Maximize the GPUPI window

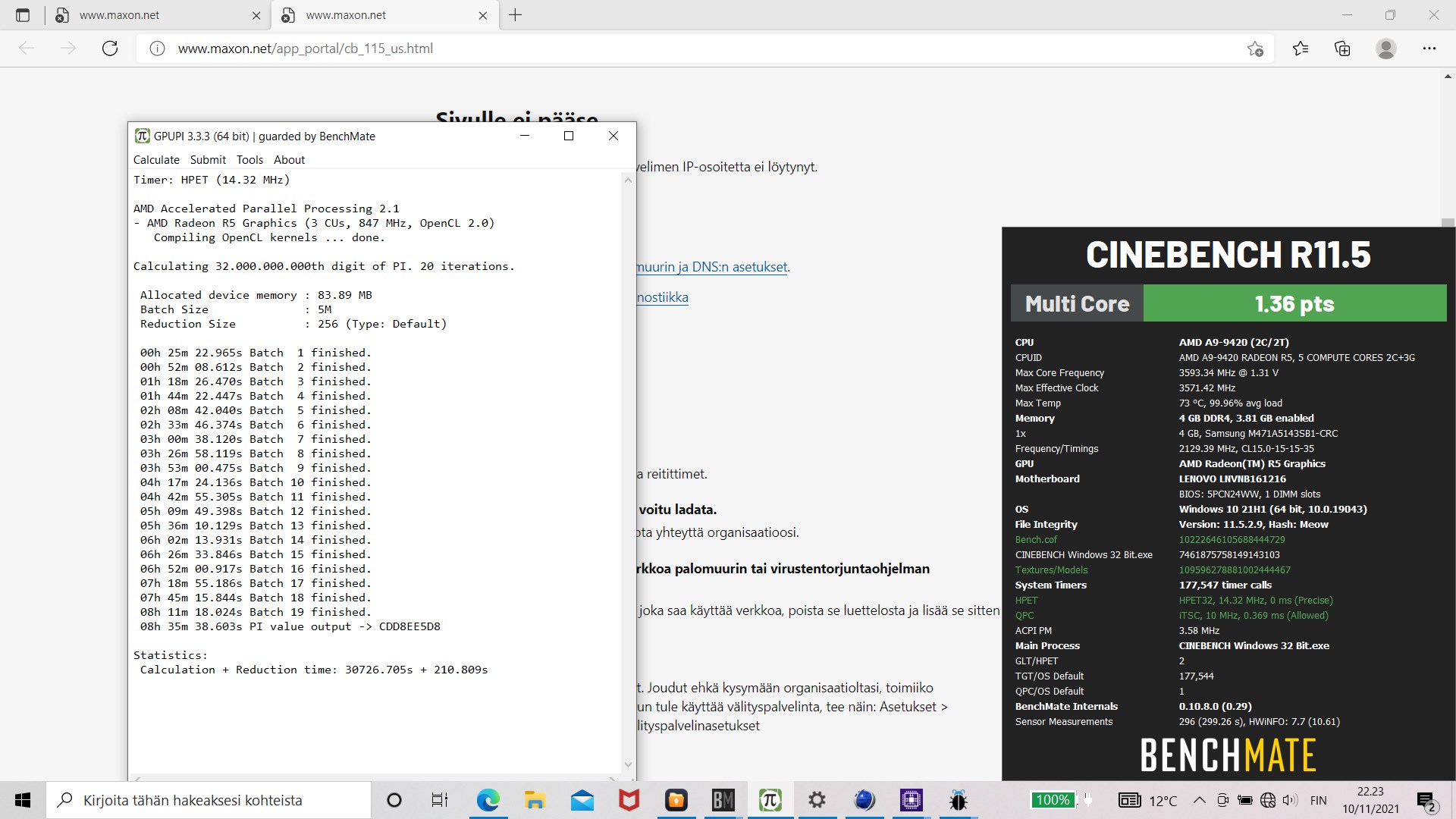point(569,136)
